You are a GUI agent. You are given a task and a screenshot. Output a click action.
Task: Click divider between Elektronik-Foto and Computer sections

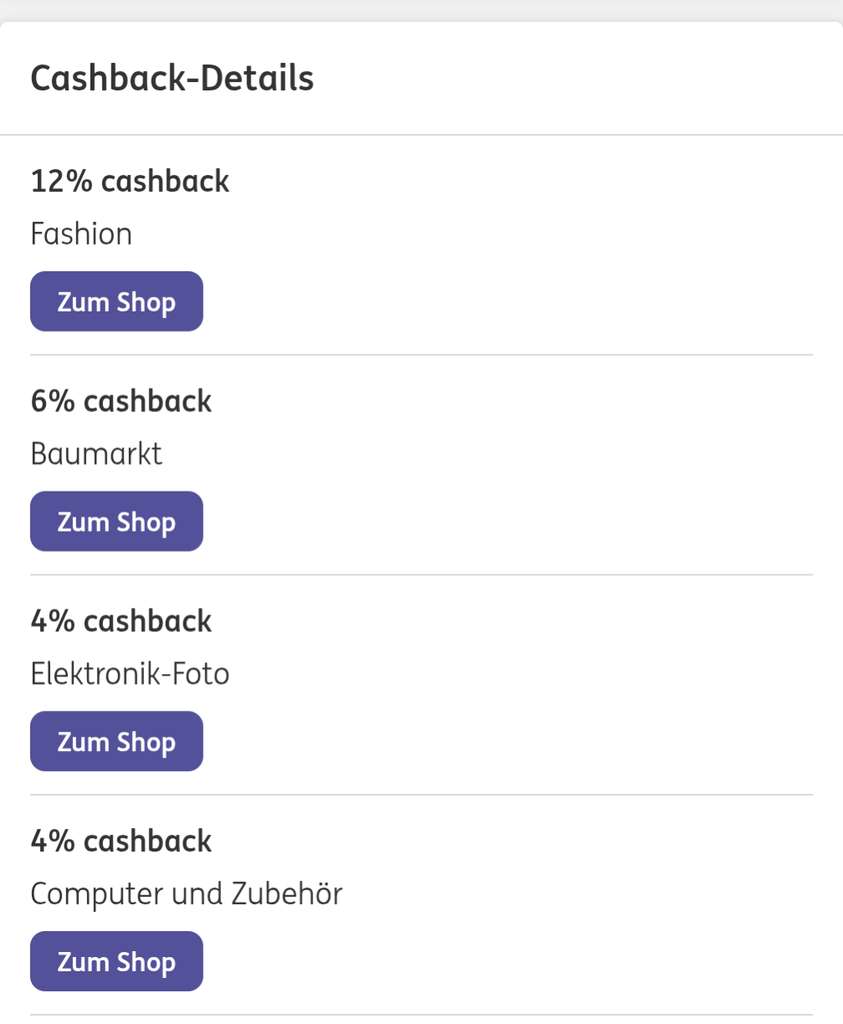(421, 795)
